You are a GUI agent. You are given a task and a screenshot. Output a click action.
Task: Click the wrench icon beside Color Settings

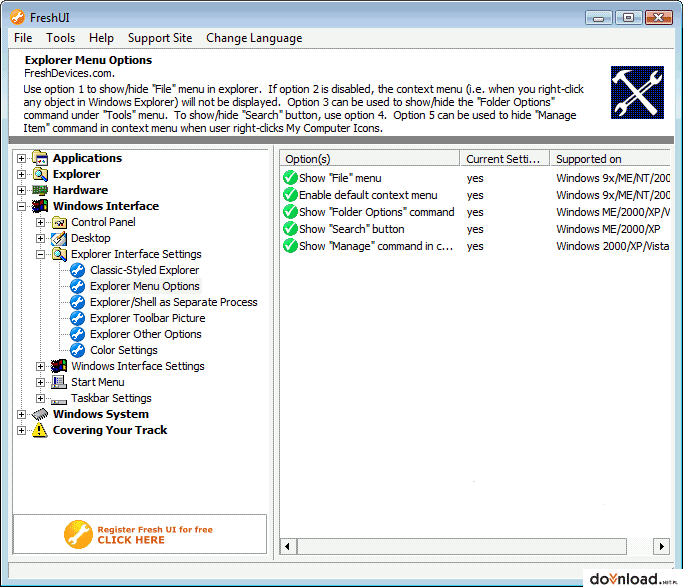[x=78, y=350]
